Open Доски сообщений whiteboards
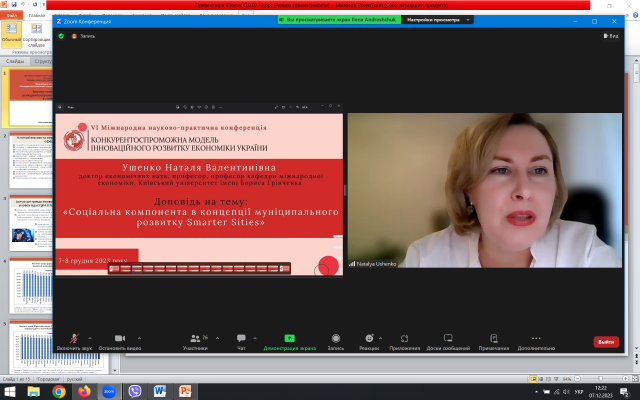 448,340
